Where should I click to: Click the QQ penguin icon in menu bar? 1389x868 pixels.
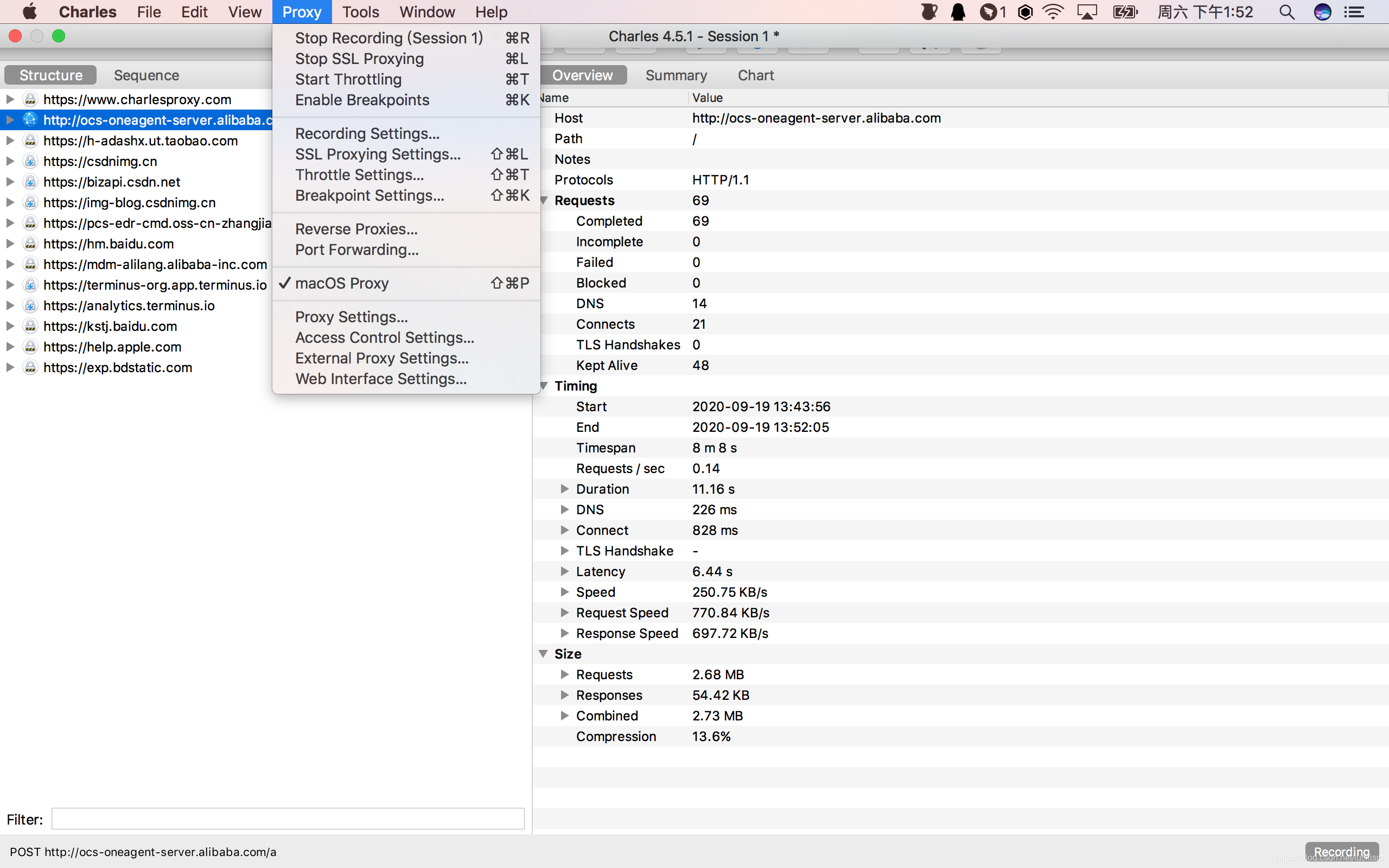click(958, 11)
